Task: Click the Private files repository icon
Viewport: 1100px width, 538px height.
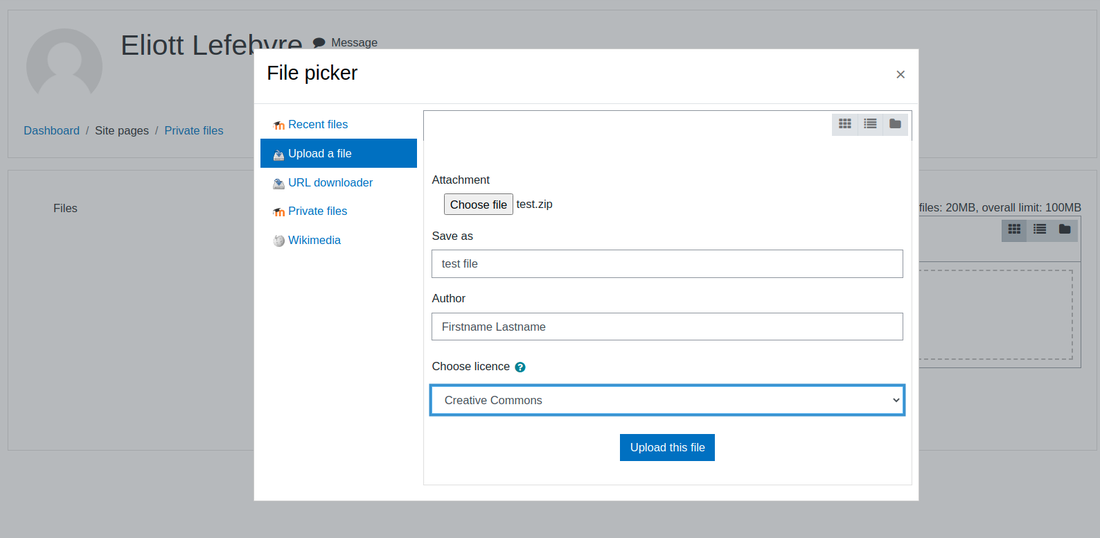Action: pos(279,212)
